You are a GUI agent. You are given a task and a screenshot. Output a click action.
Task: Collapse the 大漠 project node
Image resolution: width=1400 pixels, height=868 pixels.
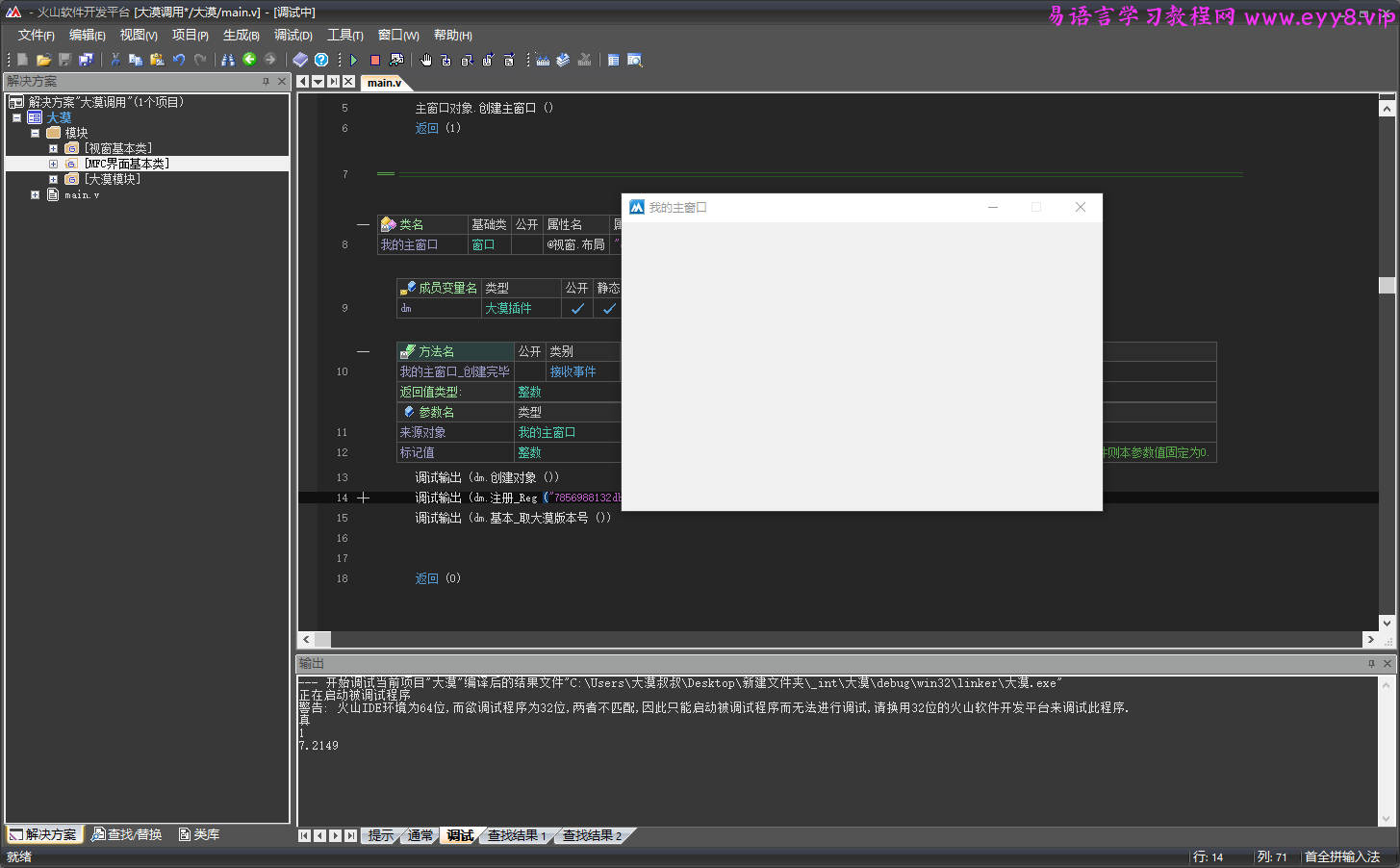(17, 117)
